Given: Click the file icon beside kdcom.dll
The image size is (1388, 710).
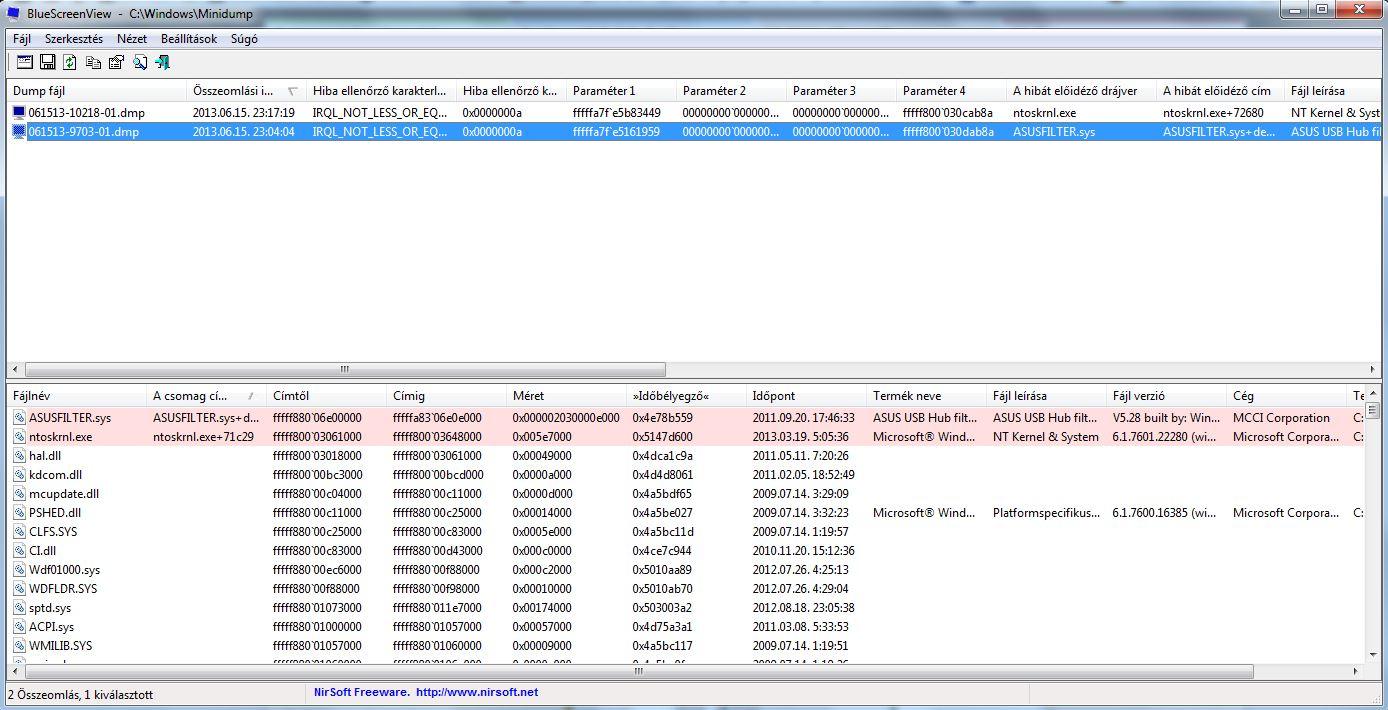Looking at the screenshot, I should [x=19, y=475].
